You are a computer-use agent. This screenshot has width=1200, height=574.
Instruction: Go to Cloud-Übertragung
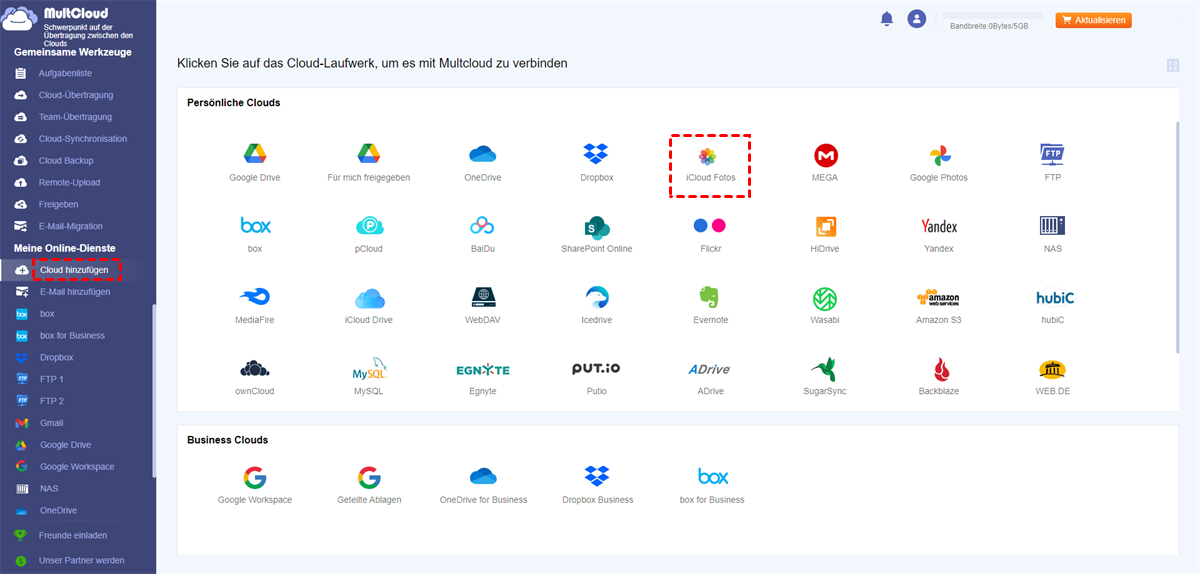click(77, 95)
